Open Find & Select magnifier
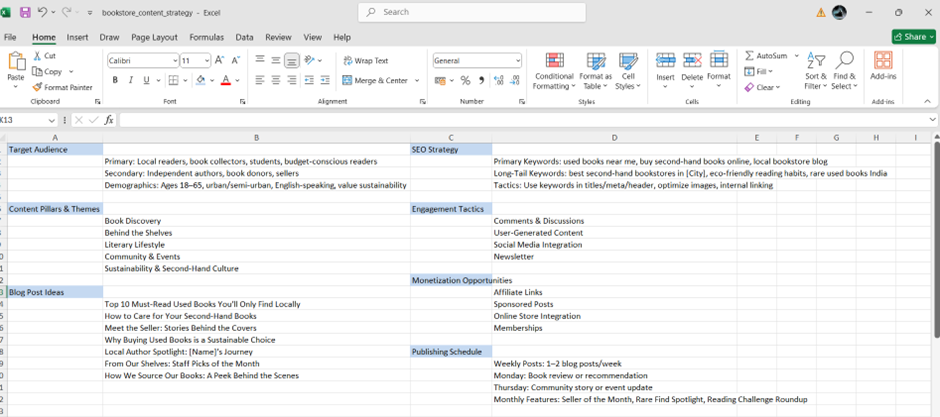 tap(845, 71)
